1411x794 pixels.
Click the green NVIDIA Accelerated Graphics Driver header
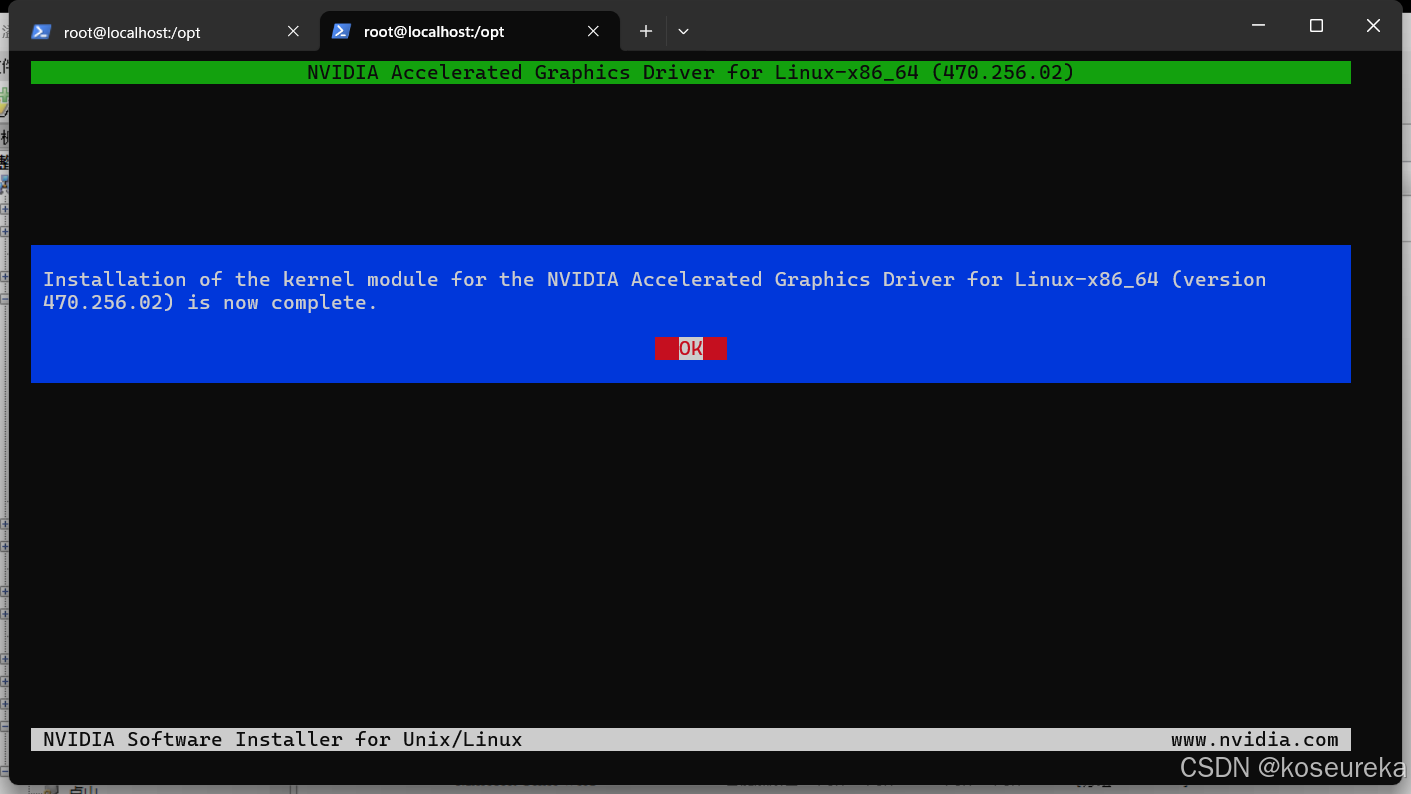pos(691,72)
